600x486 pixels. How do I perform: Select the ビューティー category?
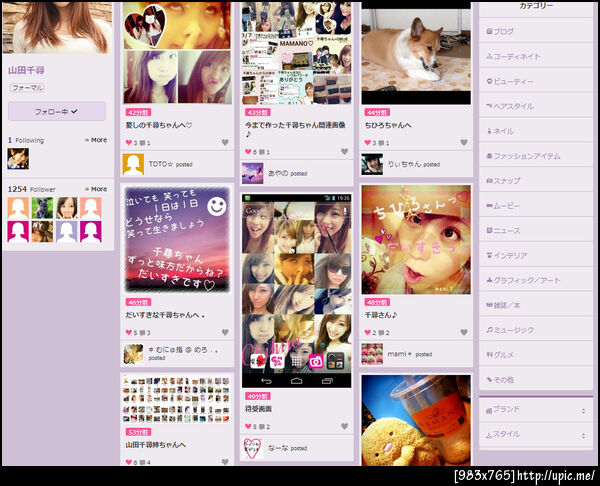point(536,81)
